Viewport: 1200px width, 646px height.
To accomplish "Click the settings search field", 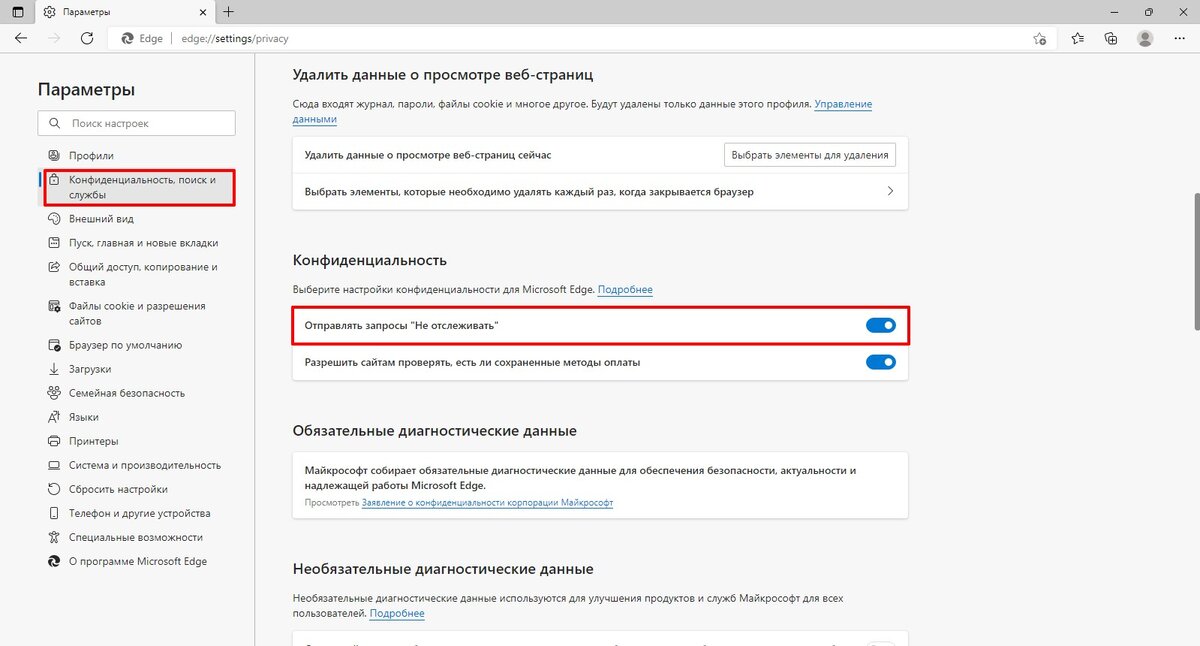I will 137,123.
